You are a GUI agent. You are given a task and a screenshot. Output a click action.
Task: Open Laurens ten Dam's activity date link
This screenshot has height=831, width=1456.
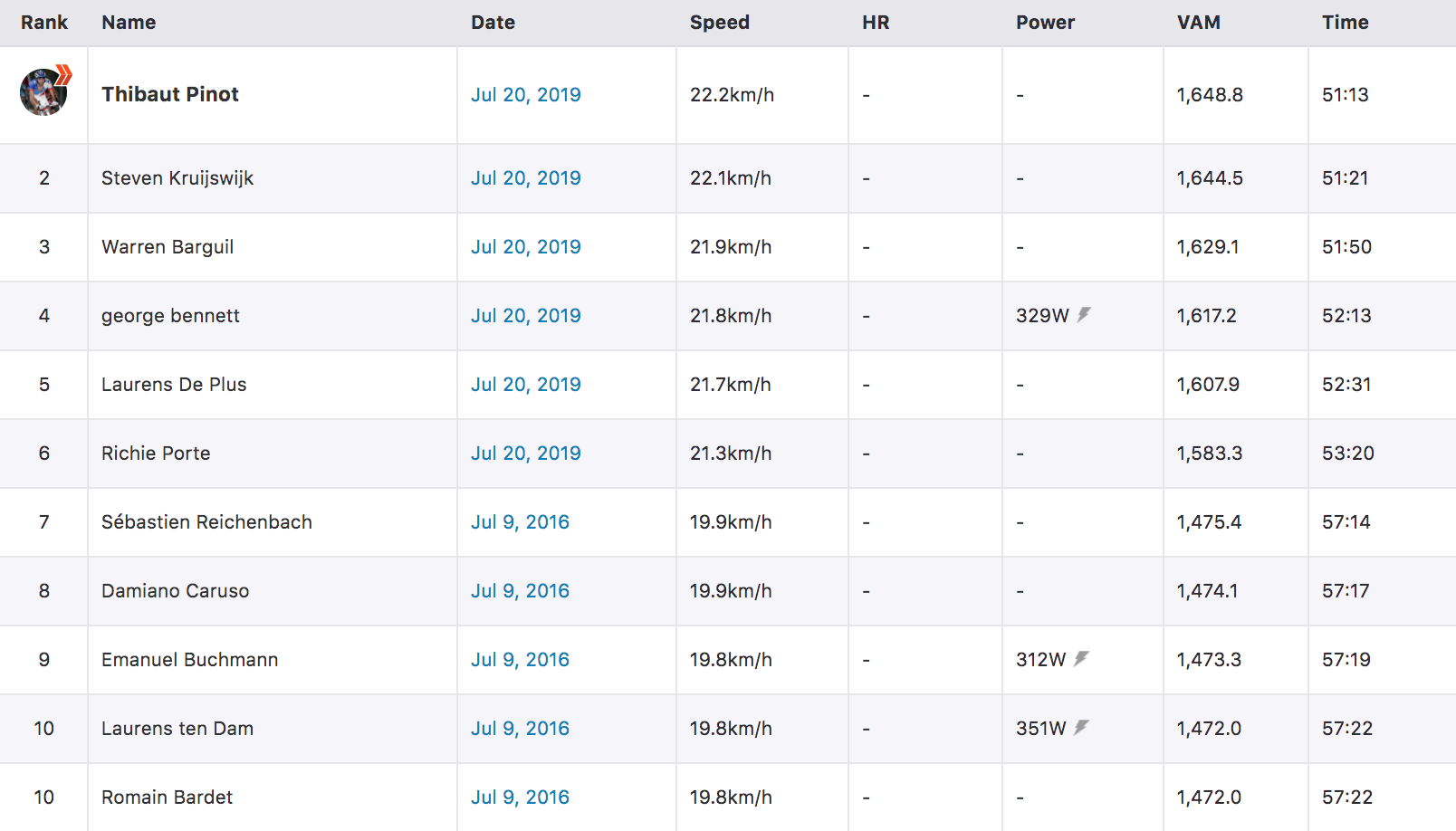[520, 729]
